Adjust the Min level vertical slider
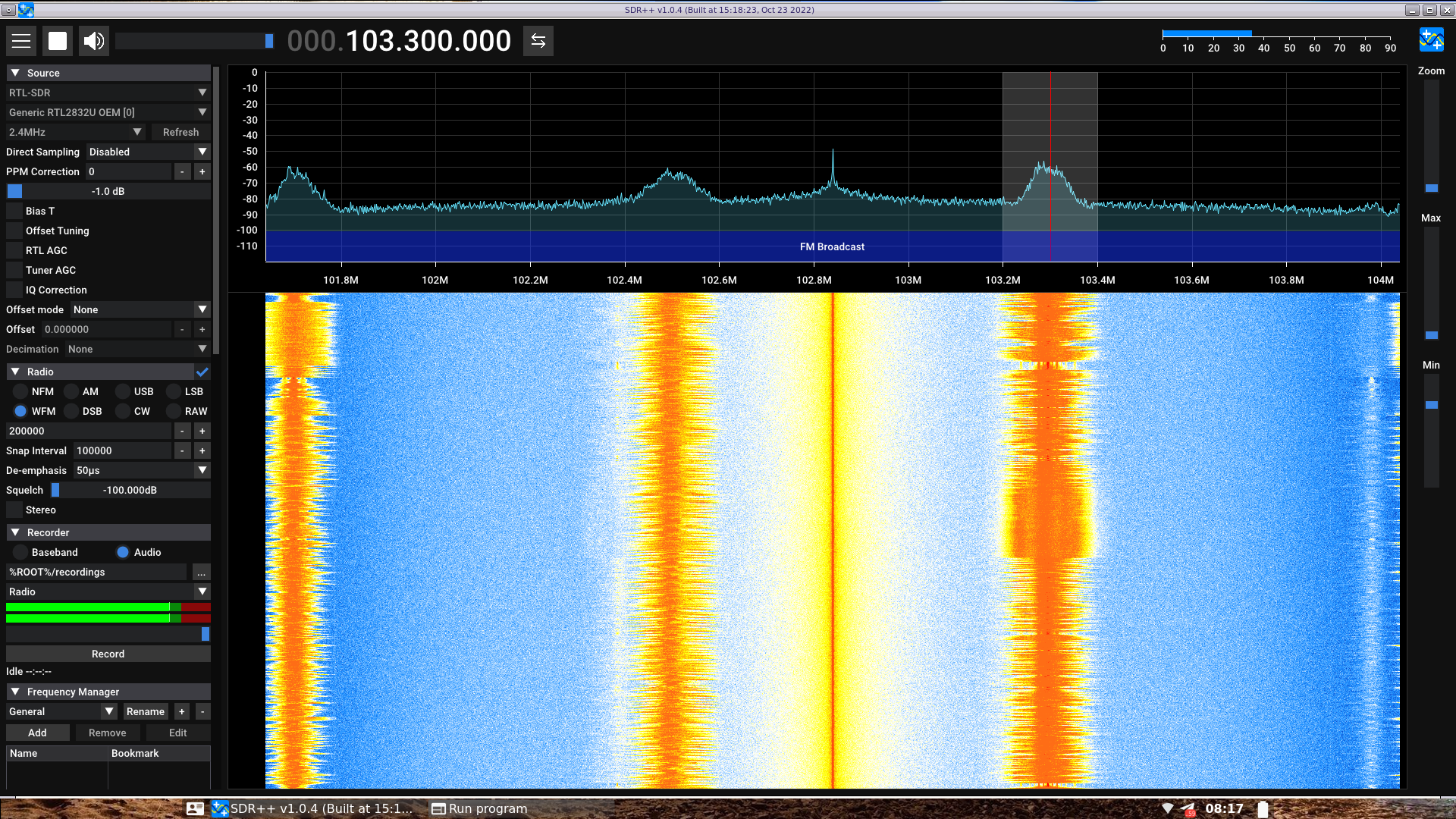 click(x=1432, y=429)
